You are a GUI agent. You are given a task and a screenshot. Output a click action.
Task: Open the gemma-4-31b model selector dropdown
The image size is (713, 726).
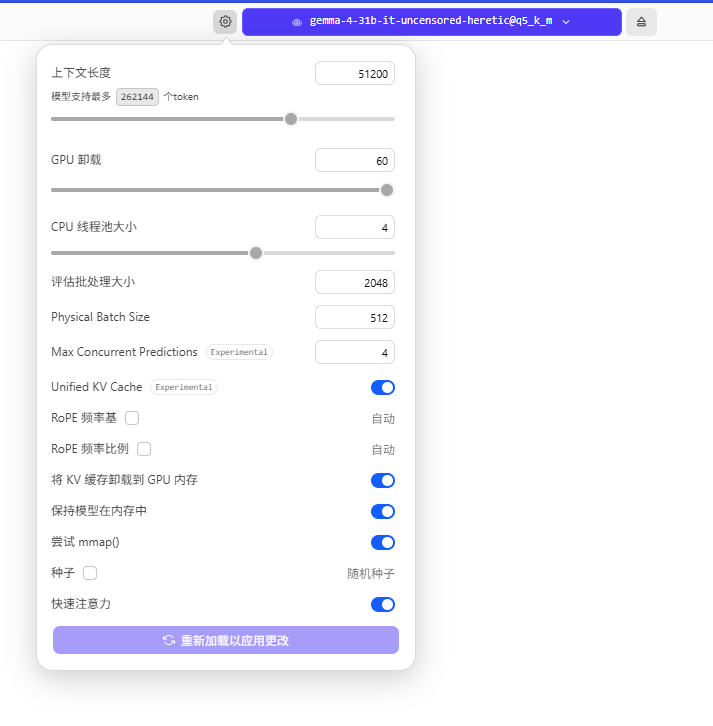[432, 22]
